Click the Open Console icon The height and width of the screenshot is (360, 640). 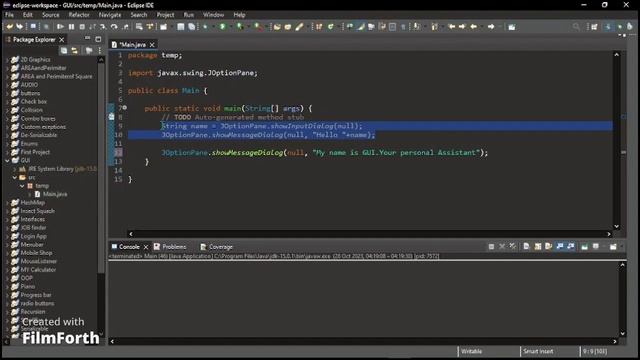click(x=613, y=247)
